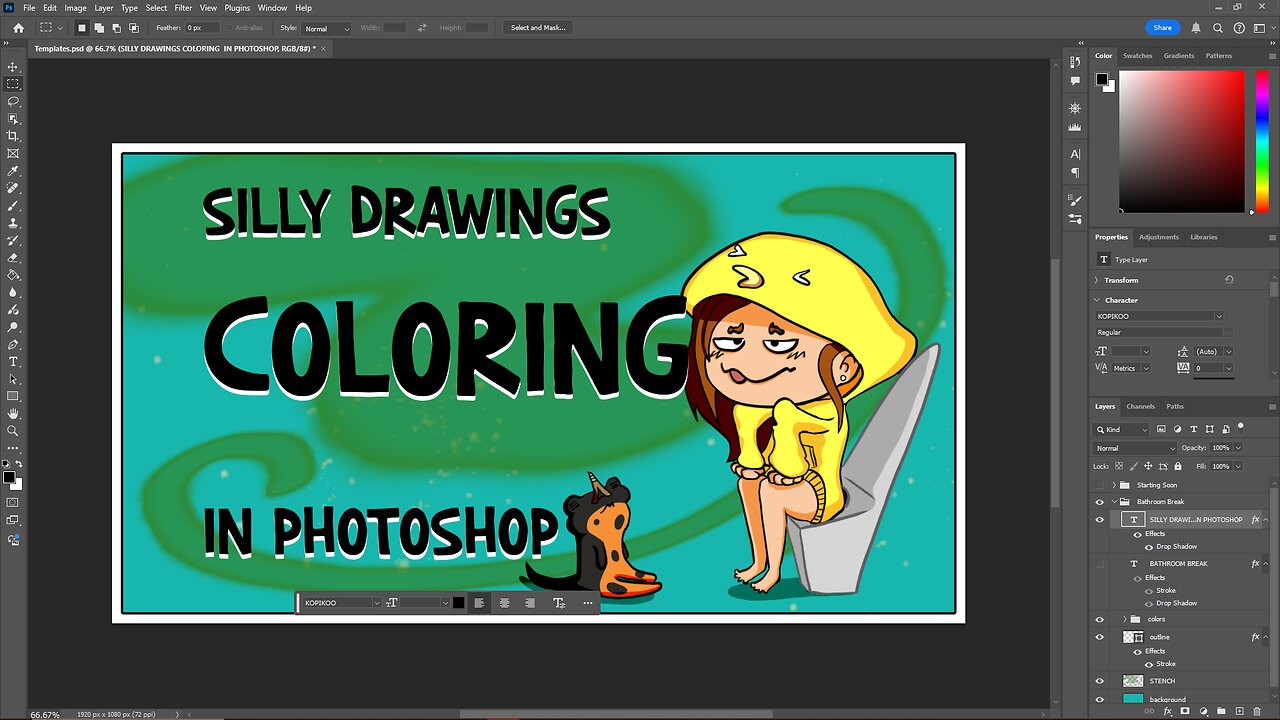The height and width of the screenshot is (720, 1280).
Task: Open the Kind filter dropdown
Action: tap(1121, 429)
